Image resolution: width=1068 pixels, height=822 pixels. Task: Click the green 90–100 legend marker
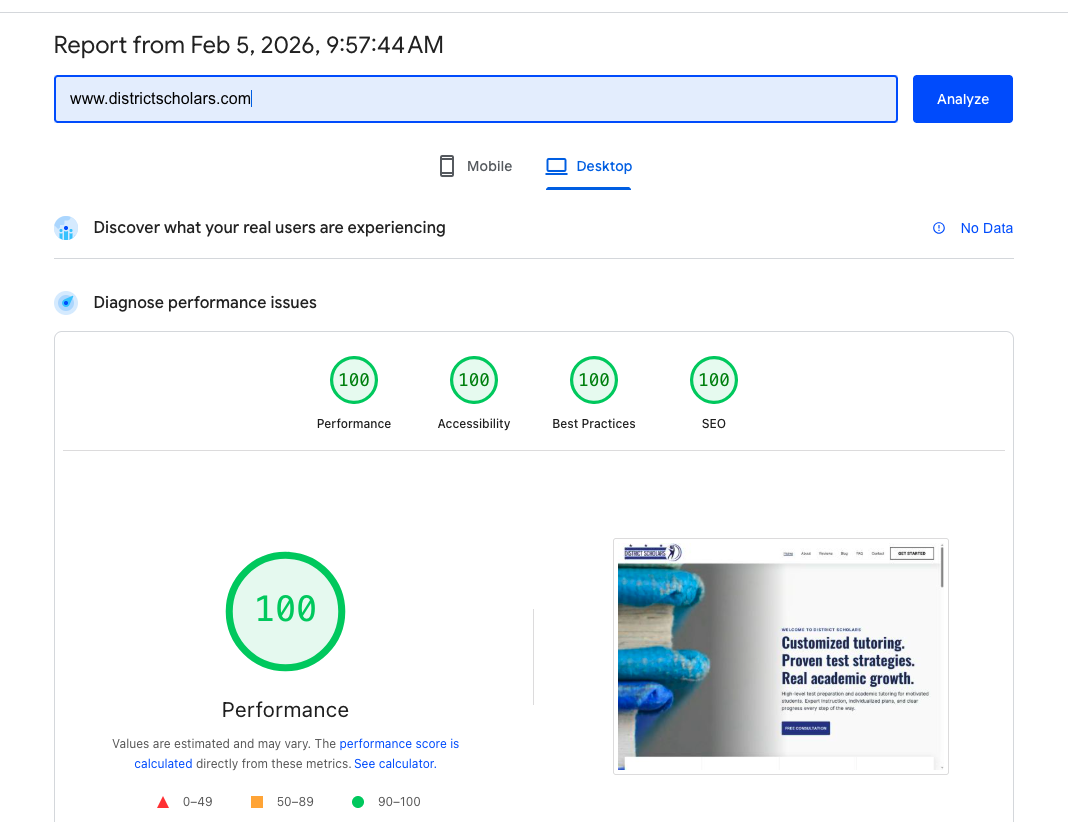pos(357,801)
